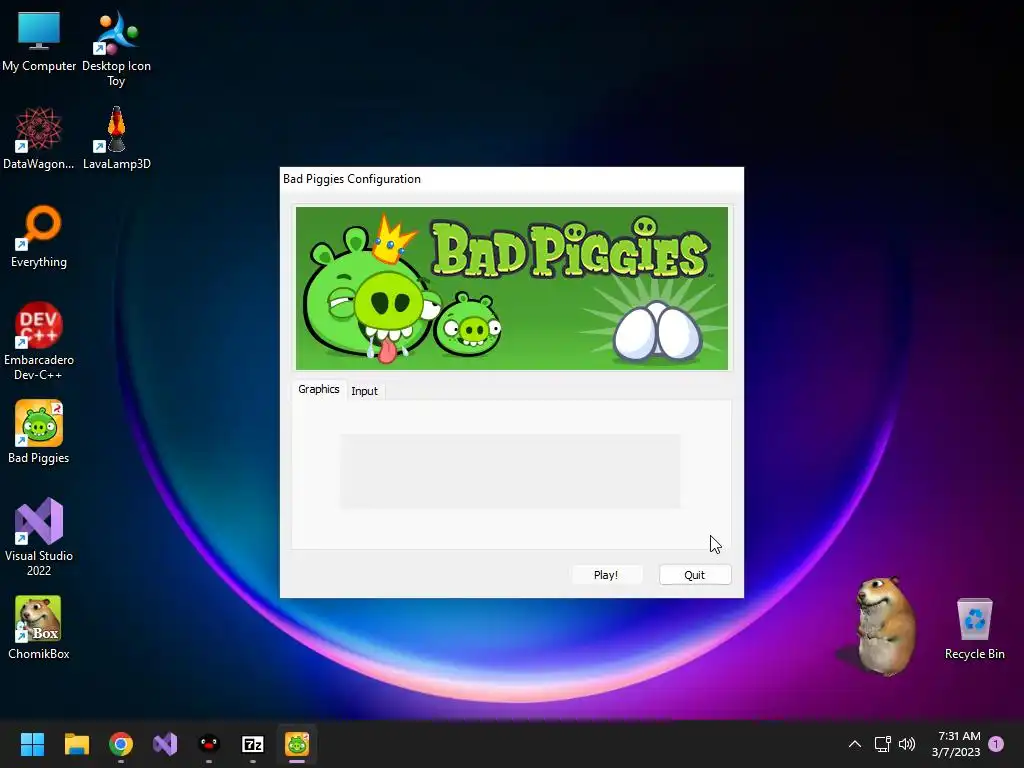Expand the hidden system tray icons
This screenshot has height=768, width=1024.
click(855, 744)
